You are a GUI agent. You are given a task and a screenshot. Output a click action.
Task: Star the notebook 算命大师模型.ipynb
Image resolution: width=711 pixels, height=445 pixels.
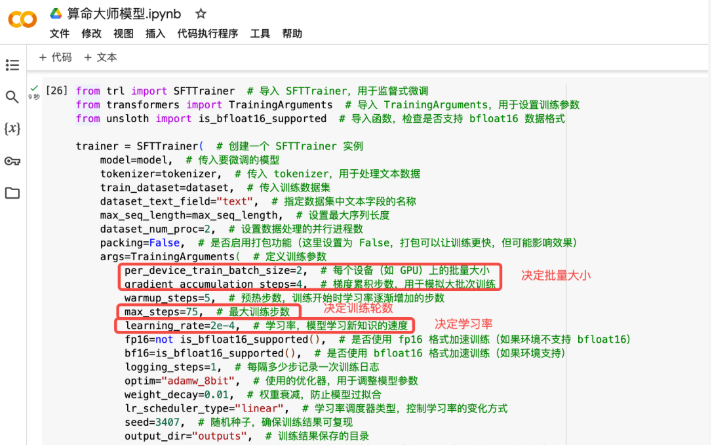tap(201, 14)
